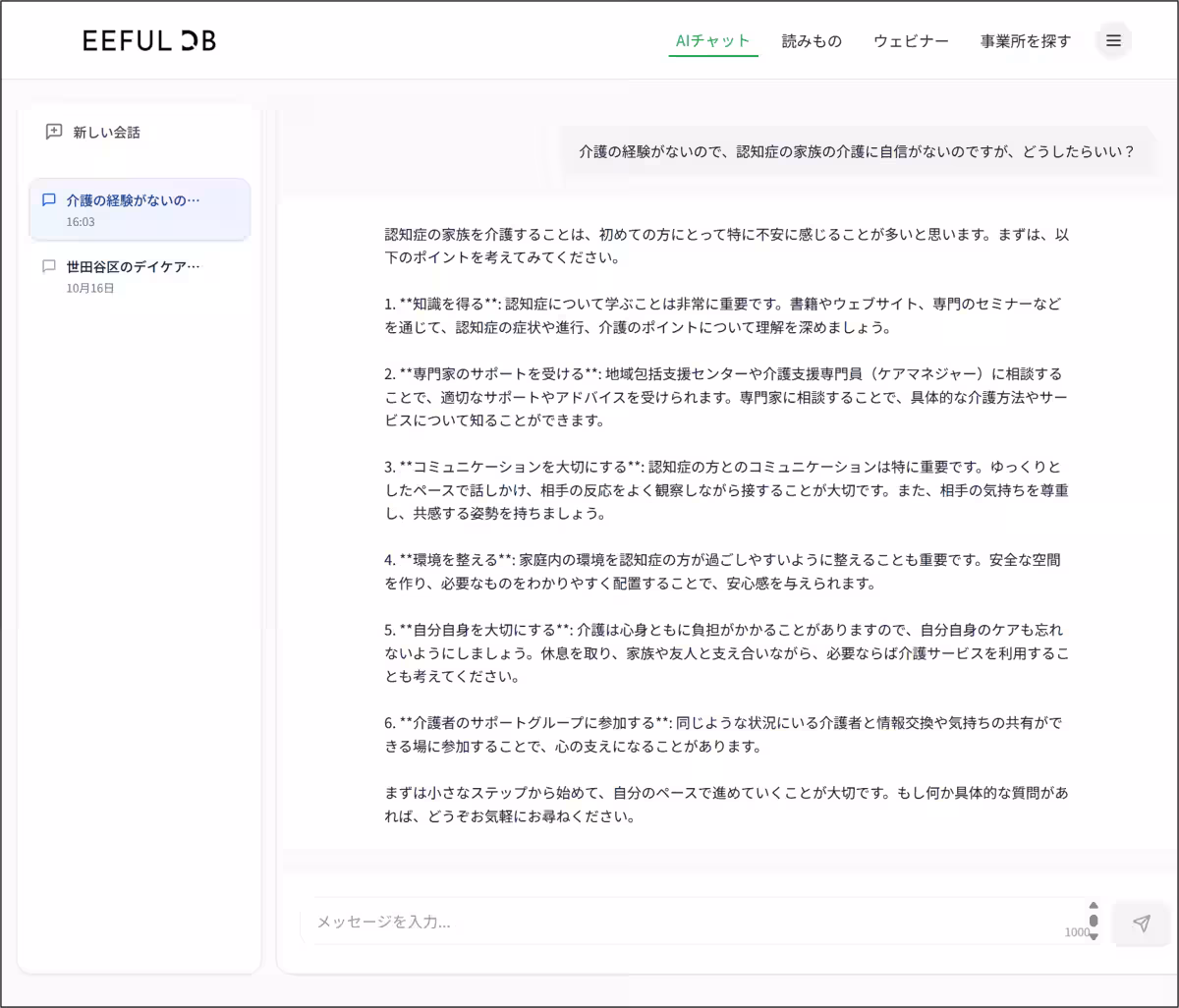Click the speech bubble icon of 介護の経験がないの conversation

(47, 199)
